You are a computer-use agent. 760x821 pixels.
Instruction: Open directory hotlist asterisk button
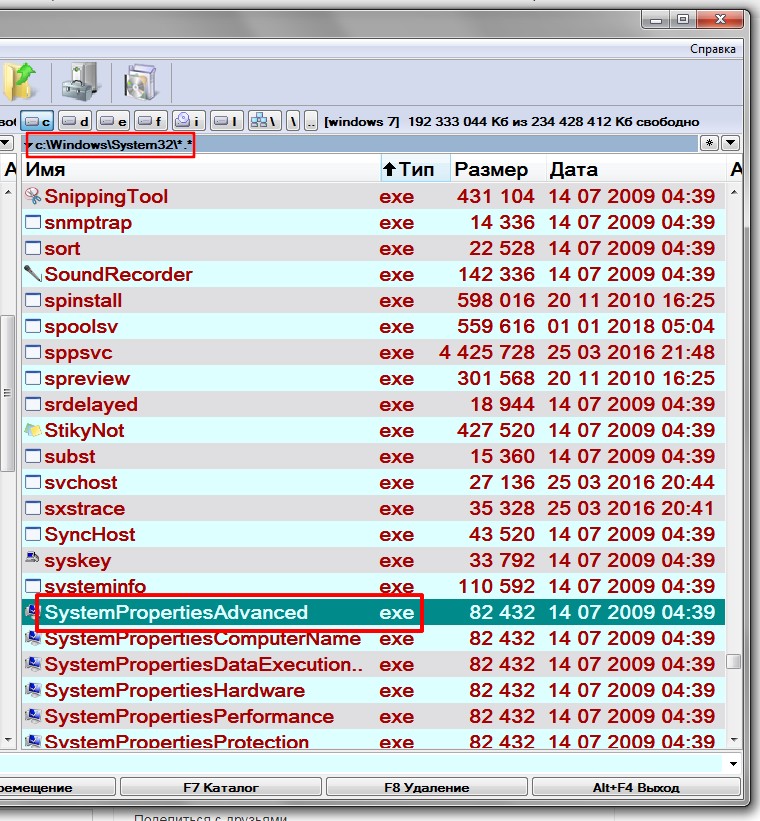point(709,144)
